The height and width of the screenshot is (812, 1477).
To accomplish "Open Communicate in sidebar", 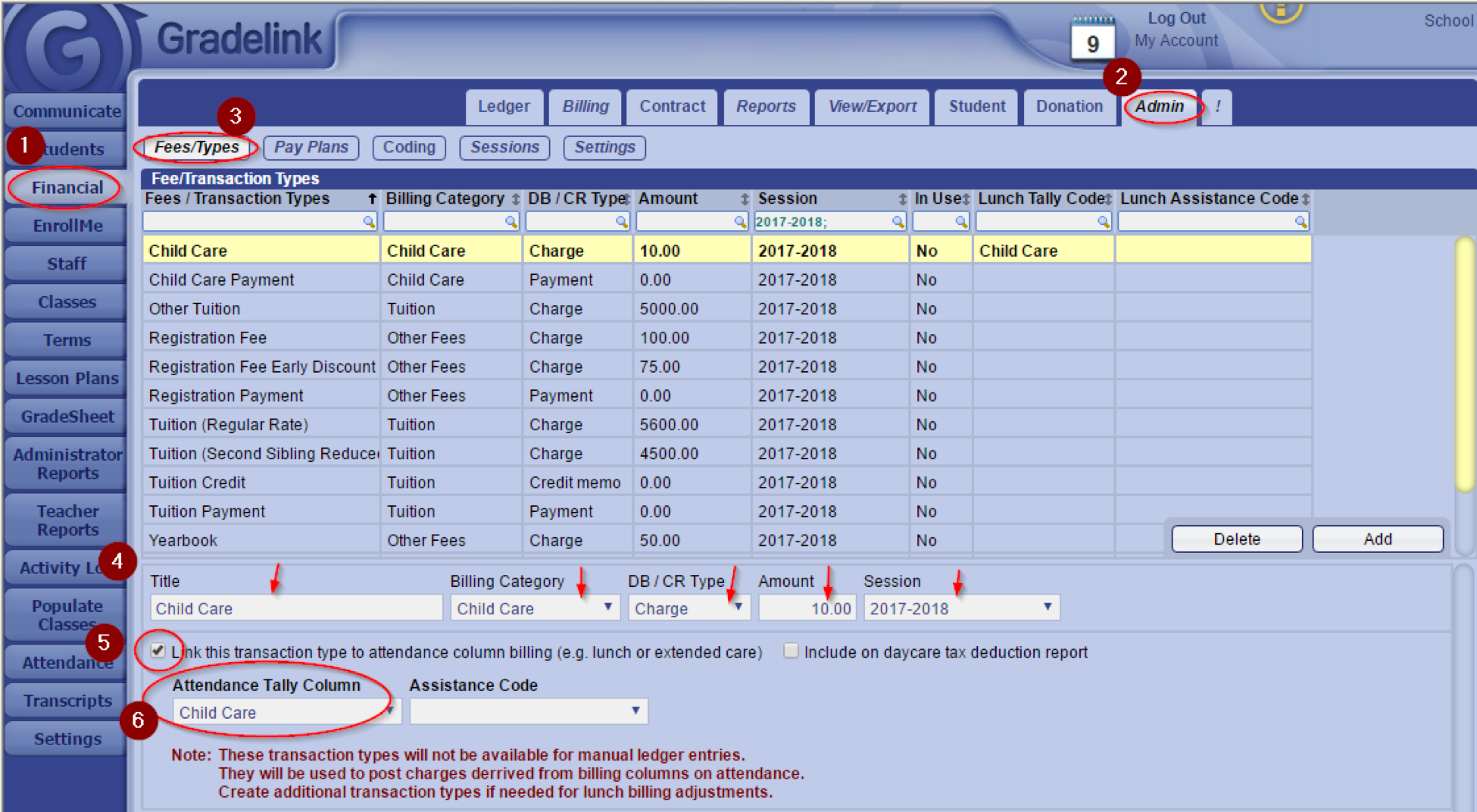I will [67, 111].
